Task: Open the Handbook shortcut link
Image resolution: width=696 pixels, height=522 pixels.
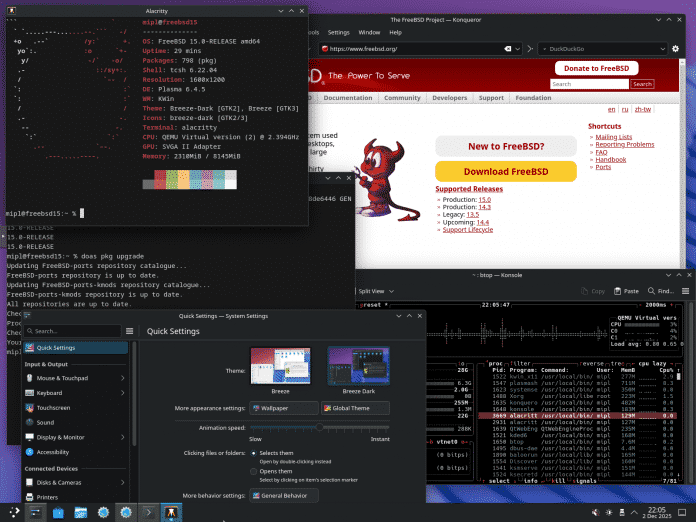Action: 610,159
